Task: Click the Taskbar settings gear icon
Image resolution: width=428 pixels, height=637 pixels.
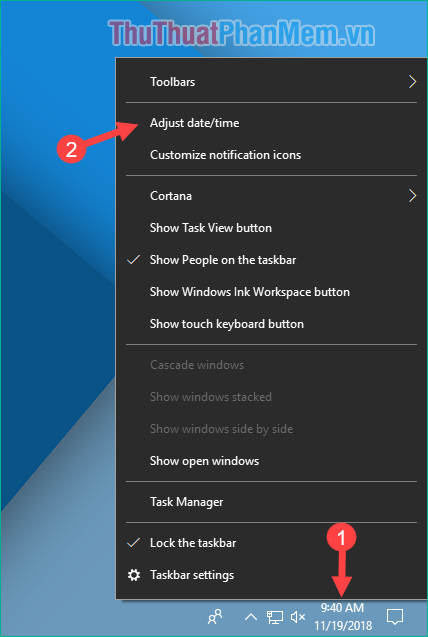Action: point(134,575)
